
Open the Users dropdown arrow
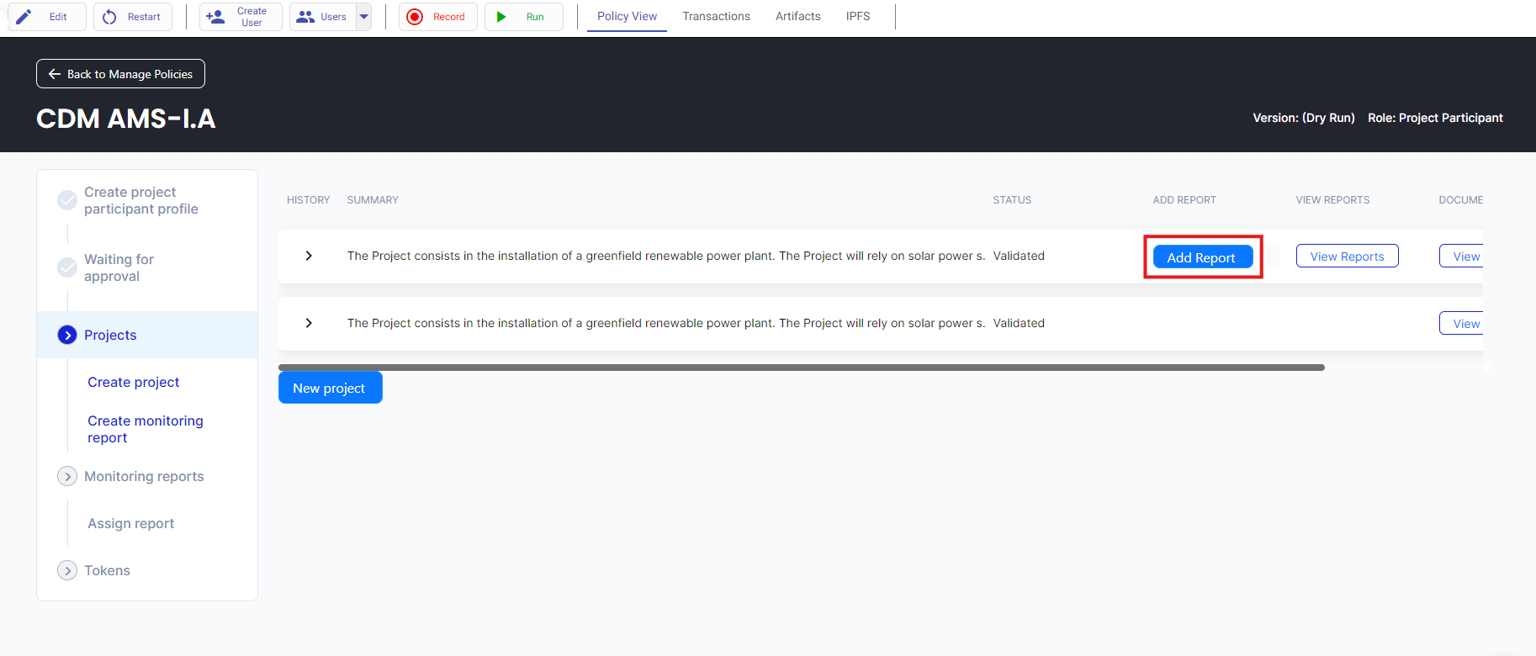pos(364,17)
